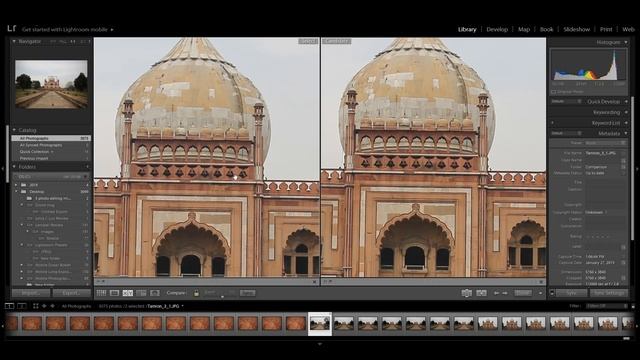Viewport: 640px width, 360px height.
Task: Add a new folder with Folders plus icon
Action: [x=87, y=167]
